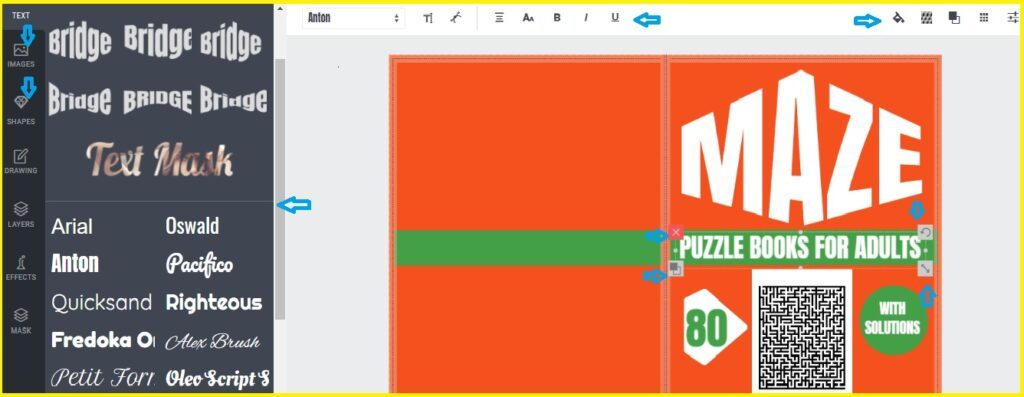Click the paint bucket fill color icon
Image resolution: width=1024 pixels, height=397 pixels.
click(x=898, y=18)
